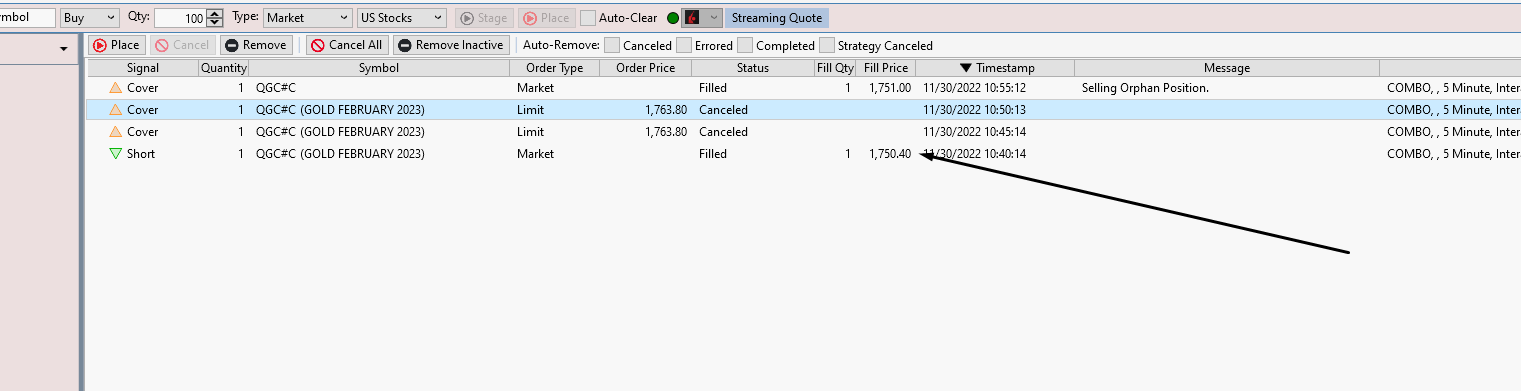Expand the left panel dropdown arrow
This screenshot has width=1521, height=391.
click(x=64, y=49)
